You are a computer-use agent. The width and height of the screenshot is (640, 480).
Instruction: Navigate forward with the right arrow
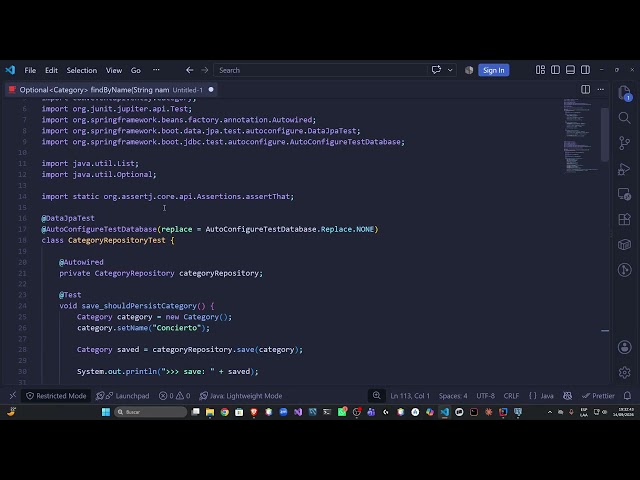pyautogui.click(x=204, y=70)
